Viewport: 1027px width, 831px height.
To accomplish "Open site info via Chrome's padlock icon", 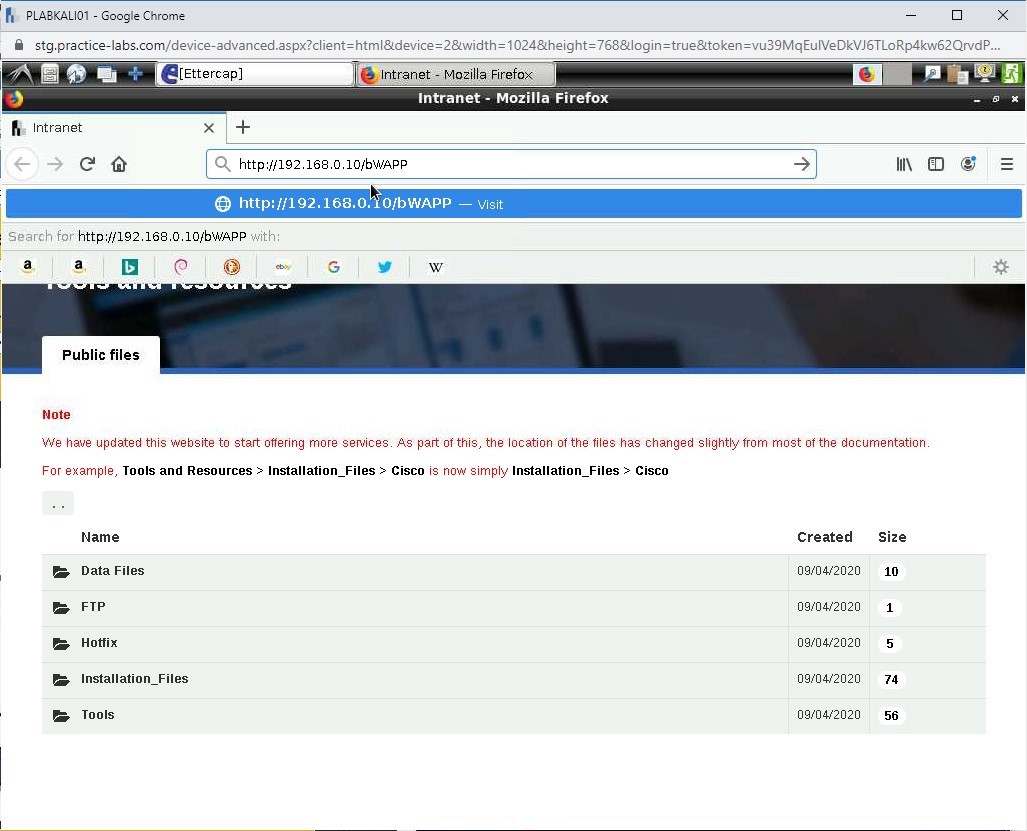I will click(x=18, y=45).
